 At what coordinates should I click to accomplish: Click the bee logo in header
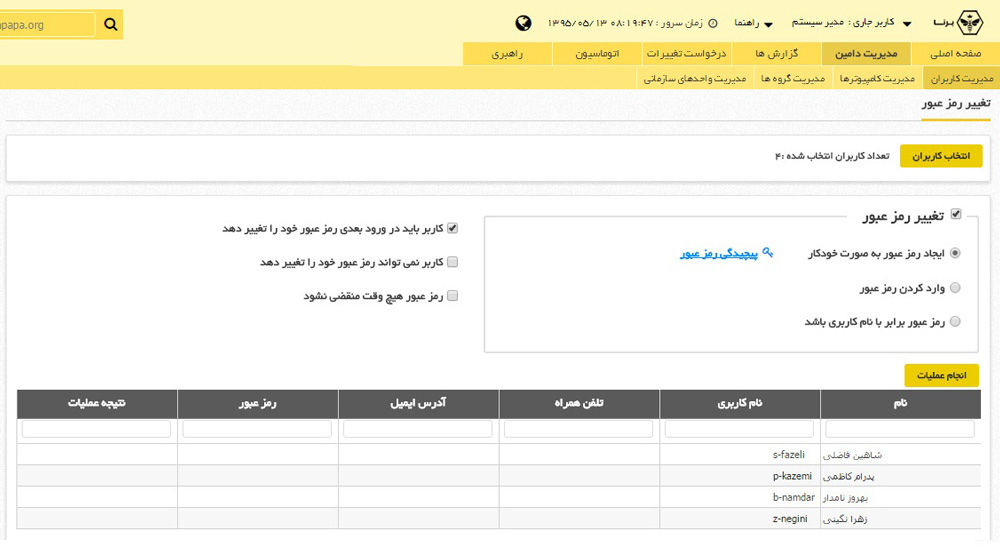point(971,22)
